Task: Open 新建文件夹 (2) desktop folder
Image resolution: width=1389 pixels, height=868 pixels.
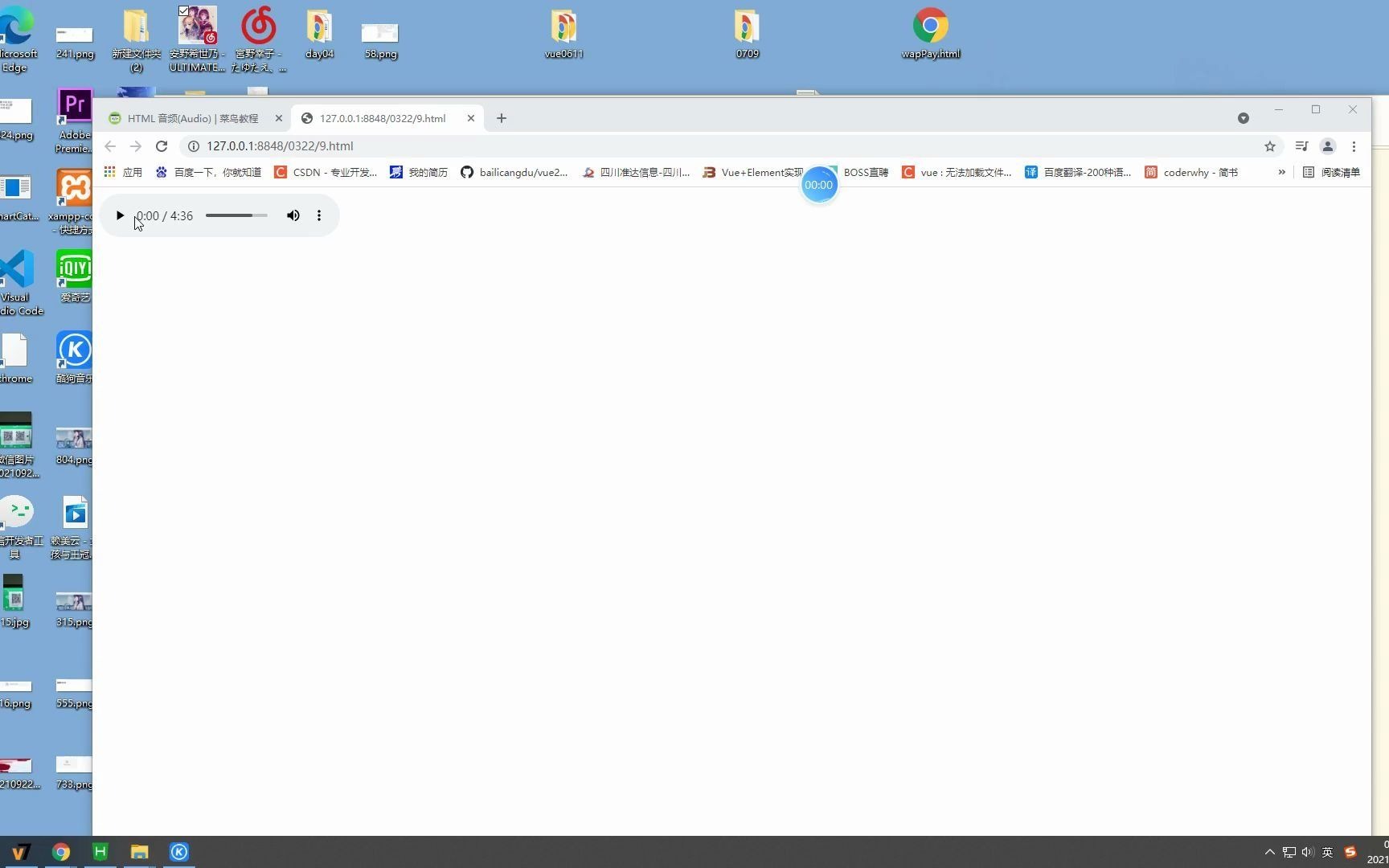Action: (x=136, y=40)
